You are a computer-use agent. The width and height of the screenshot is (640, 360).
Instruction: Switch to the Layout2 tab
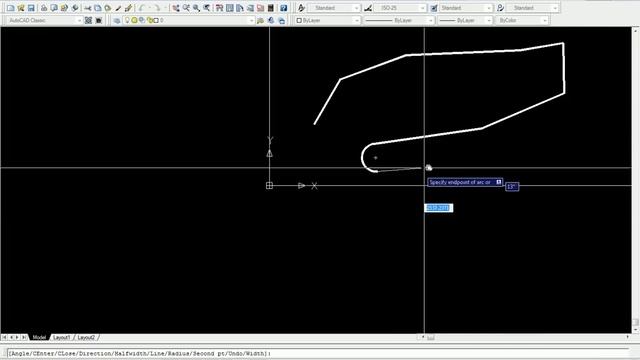(x=86, y=338)
